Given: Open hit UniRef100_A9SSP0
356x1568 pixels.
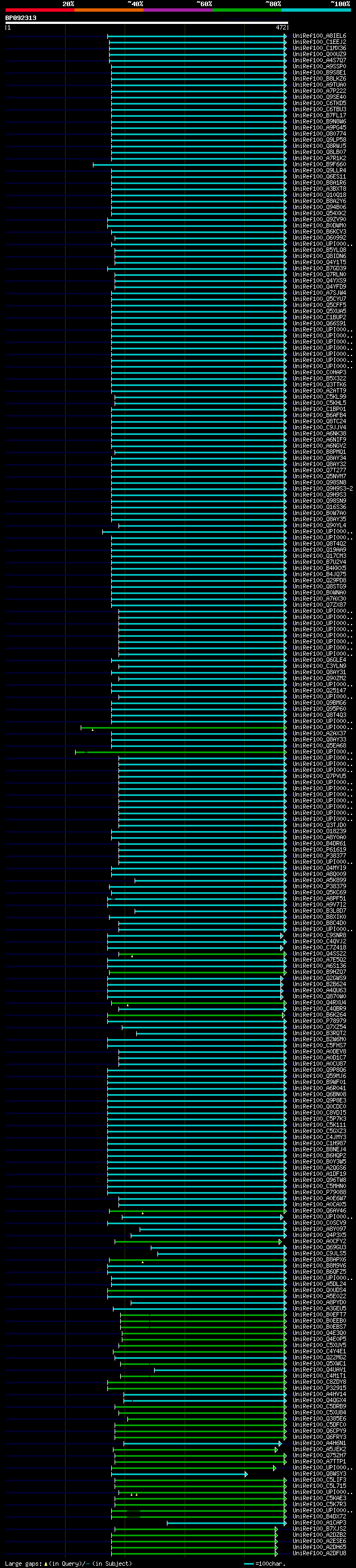Looking at the screenshot, I should tap(319, 66).
